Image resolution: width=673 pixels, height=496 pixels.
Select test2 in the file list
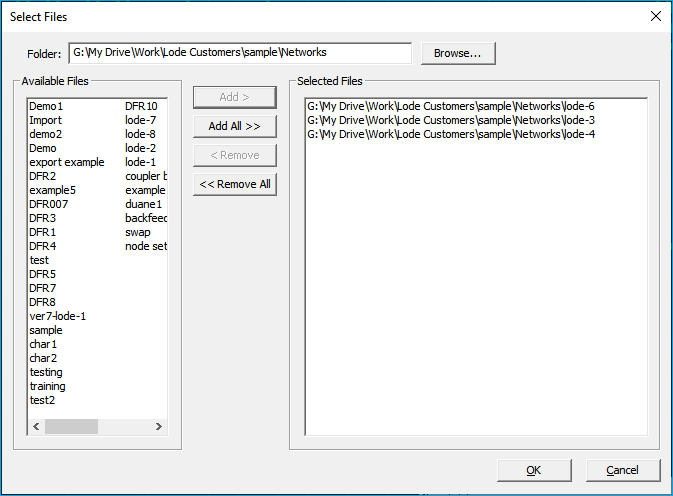(42, 400)
